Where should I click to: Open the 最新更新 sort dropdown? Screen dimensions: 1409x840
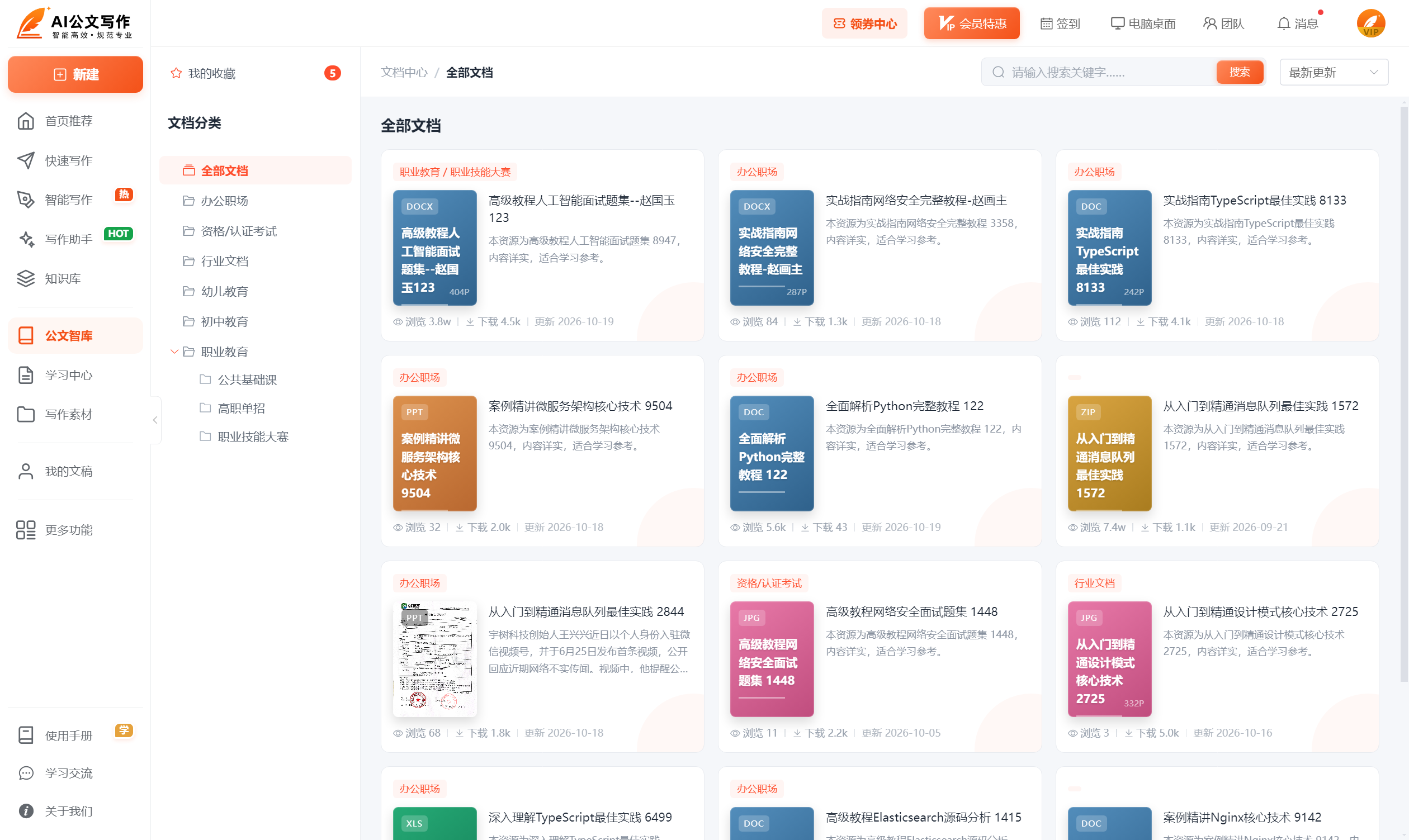pyautogui.click(x=1334, y=73)
